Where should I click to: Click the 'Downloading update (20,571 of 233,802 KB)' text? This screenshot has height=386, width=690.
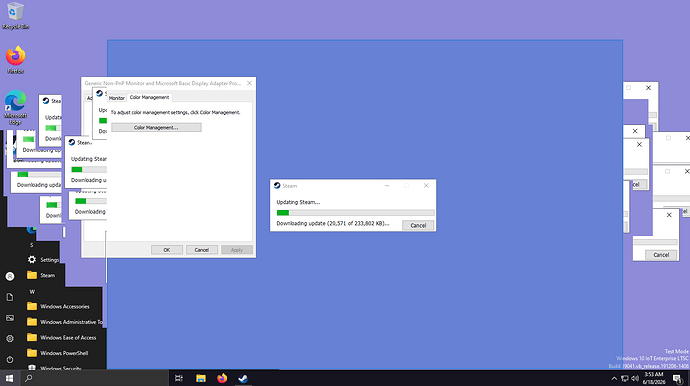(x=333, y=223)
